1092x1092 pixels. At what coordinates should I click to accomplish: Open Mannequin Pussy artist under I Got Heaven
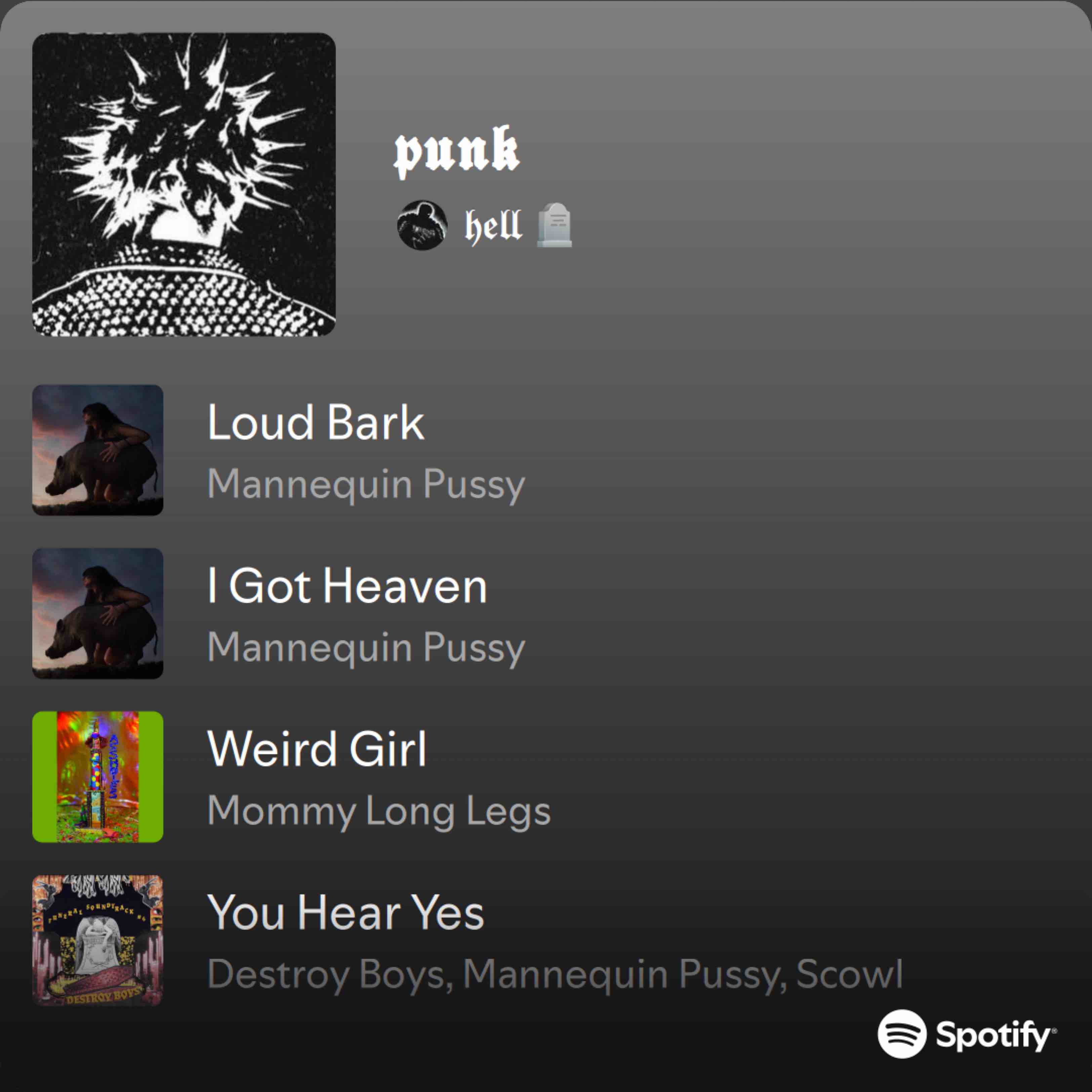366,648
